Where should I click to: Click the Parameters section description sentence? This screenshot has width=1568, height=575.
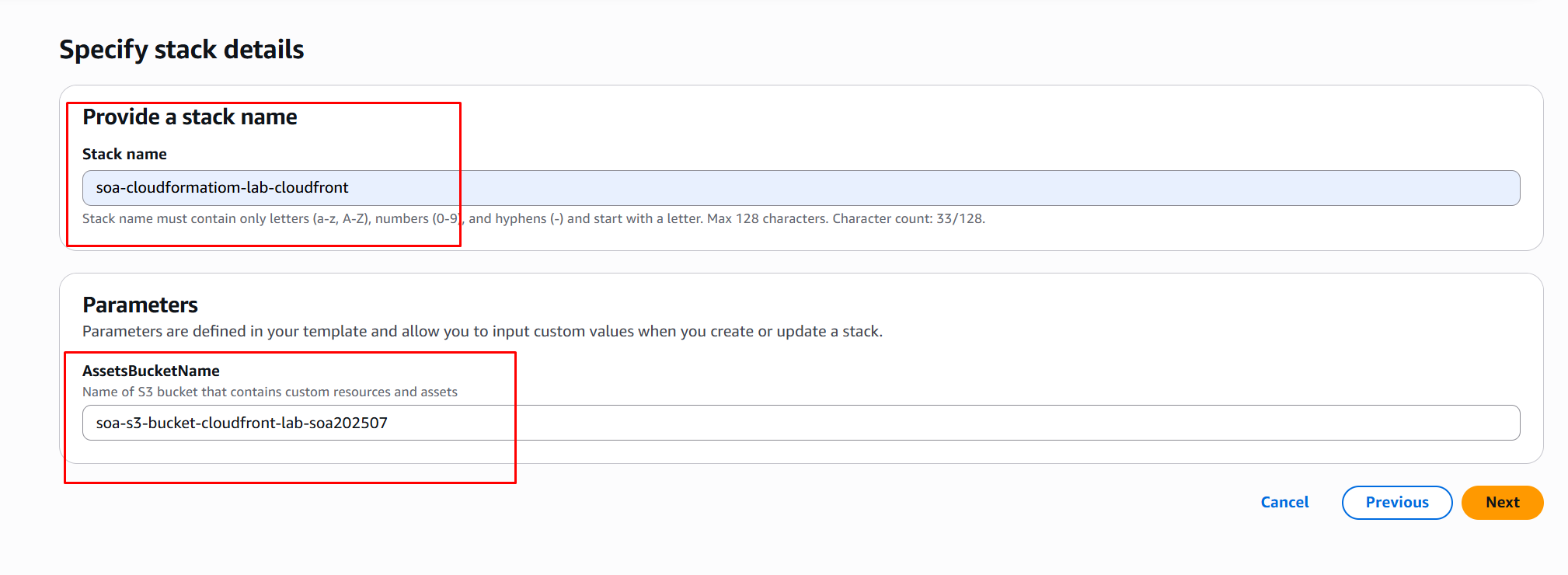482,332
